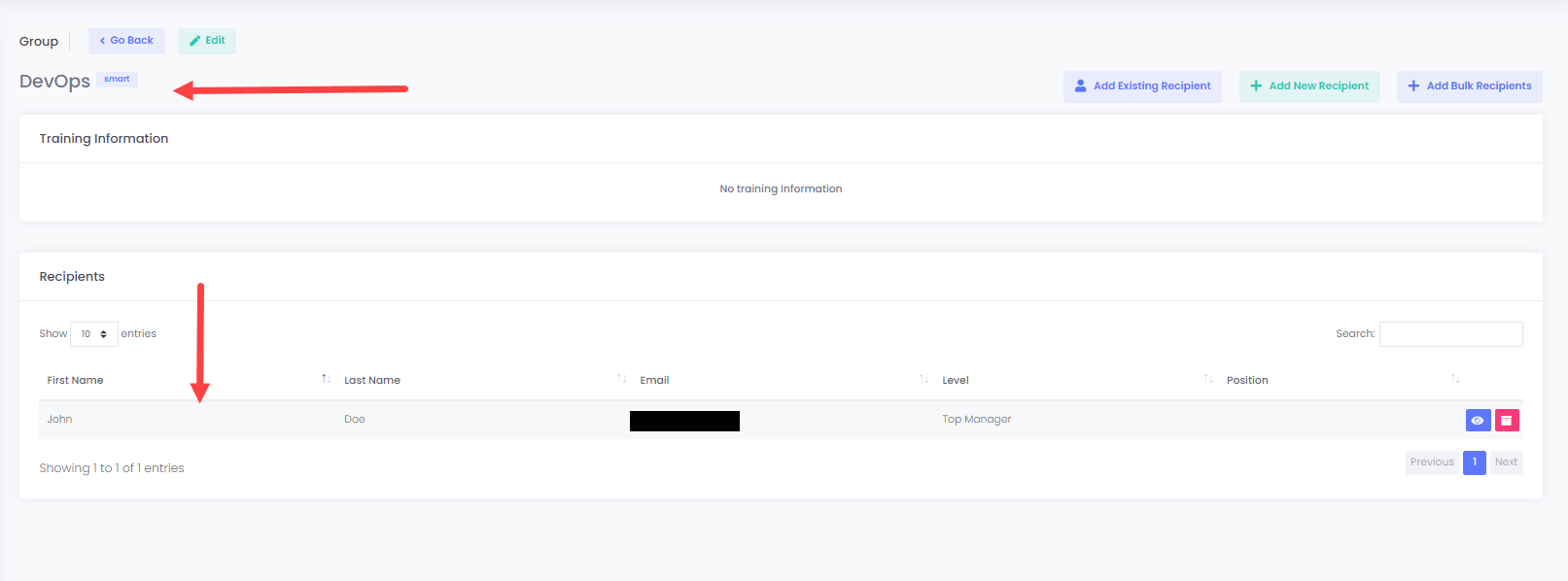Viewport: 1568px width, 581px height.
Task: Open the Show entries count dropdown
Action: [94, 334]
